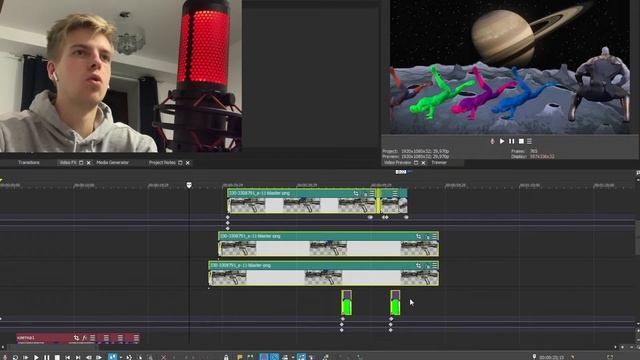Open menu of the short clip after the split
This screenshot has height=360, width=640.
coord(395,193)
